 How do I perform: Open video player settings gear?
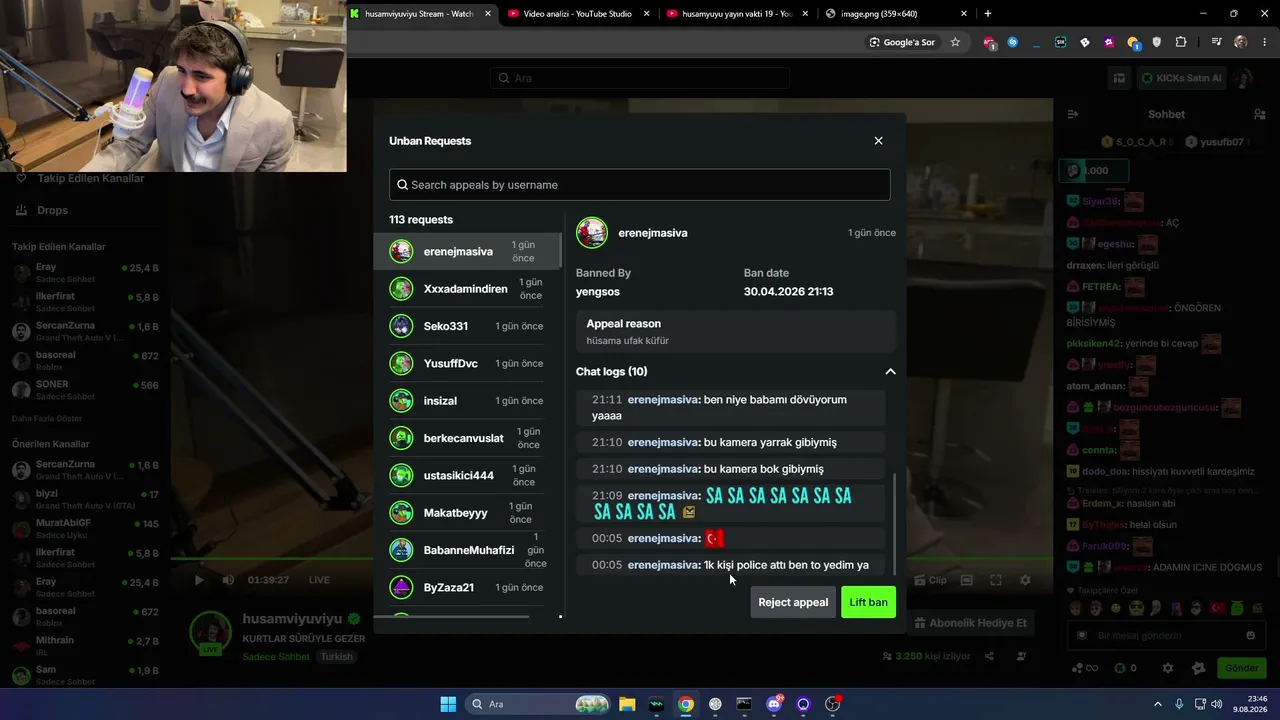[x=1025, y=580]
